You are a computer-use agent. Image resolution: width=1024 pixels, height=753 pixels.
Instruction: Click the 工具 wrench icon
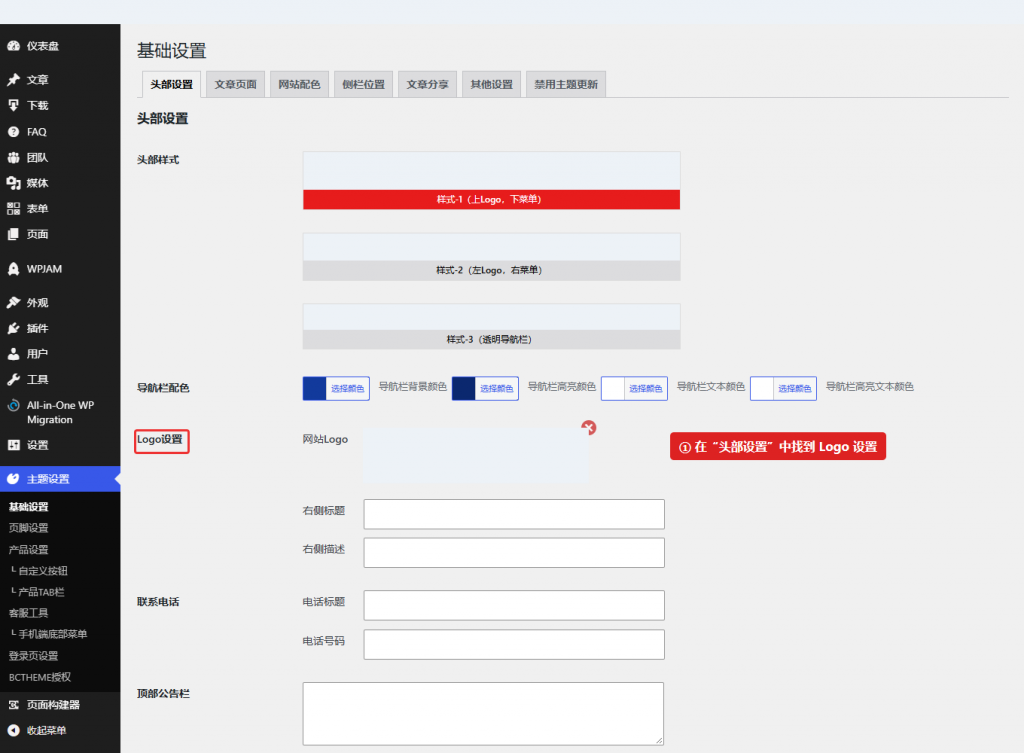point(13,379)
